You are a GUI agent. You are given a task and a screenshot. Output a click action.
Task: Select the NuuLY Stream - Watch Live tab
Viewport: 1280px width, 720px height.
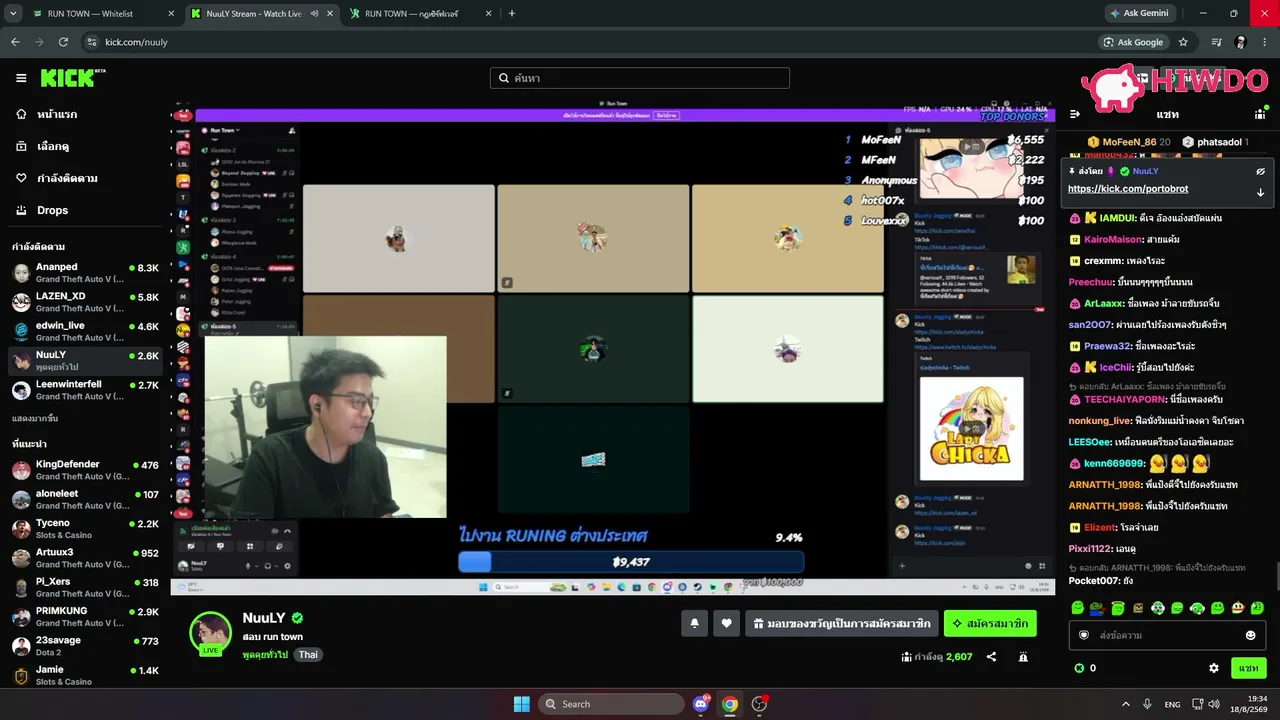tap(262, 14)
